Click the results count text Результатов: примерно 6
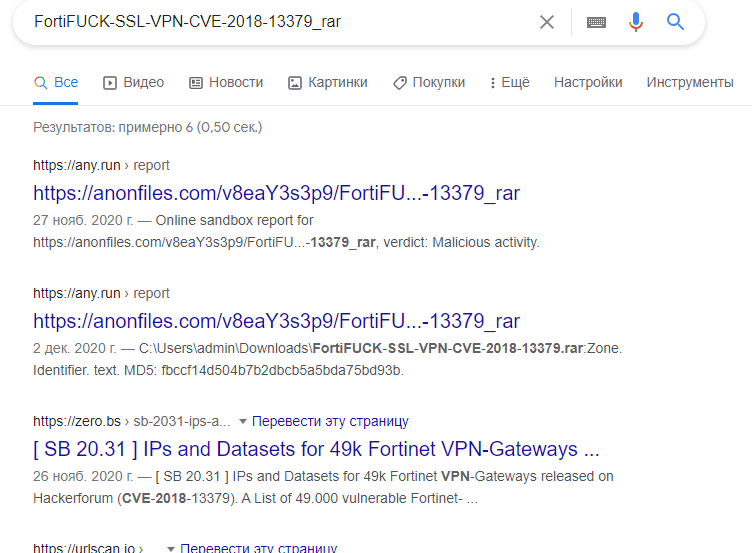The height and width of the screenshot is (553, 752). click(x=147, y=128)
